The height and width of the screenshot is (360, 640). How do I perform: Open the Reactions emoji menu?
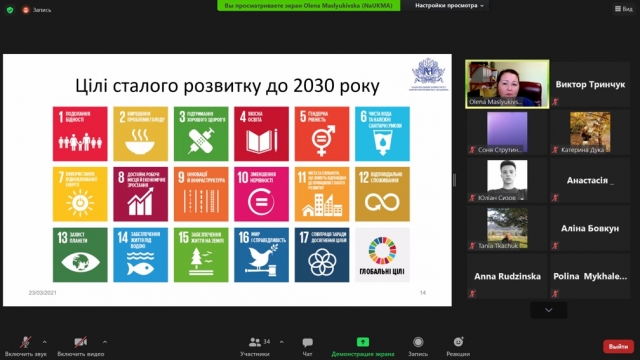(458, 342)
